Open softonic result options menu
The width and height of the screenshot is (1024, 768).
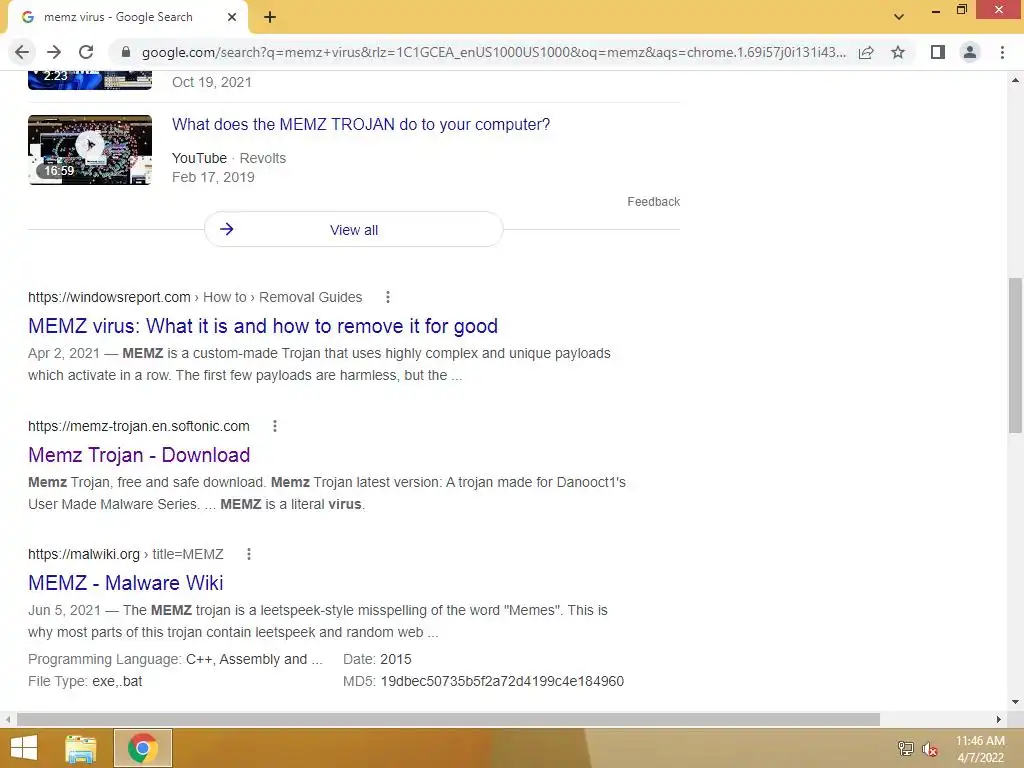point(275,426)
